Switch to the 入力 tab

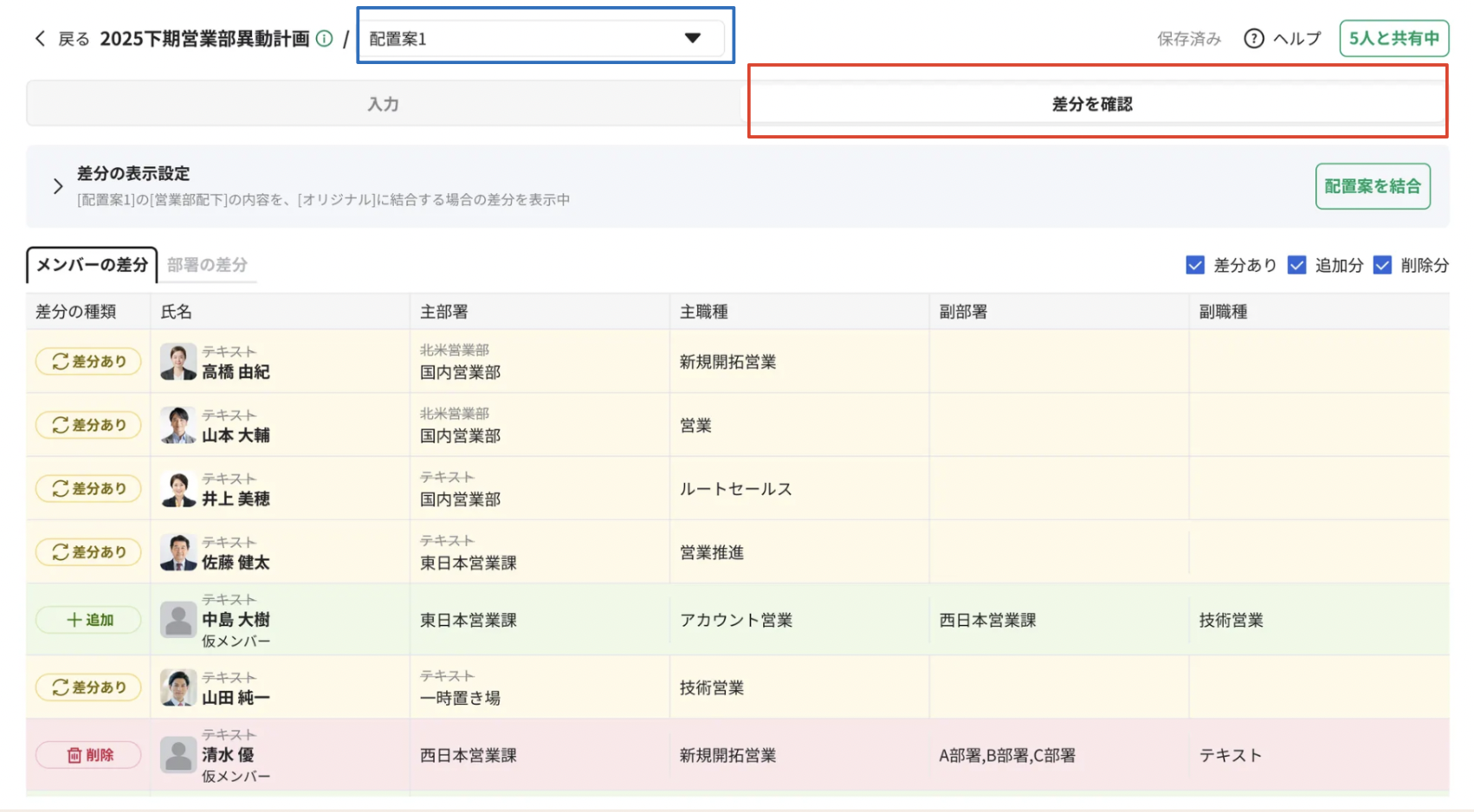coord(383,104)
